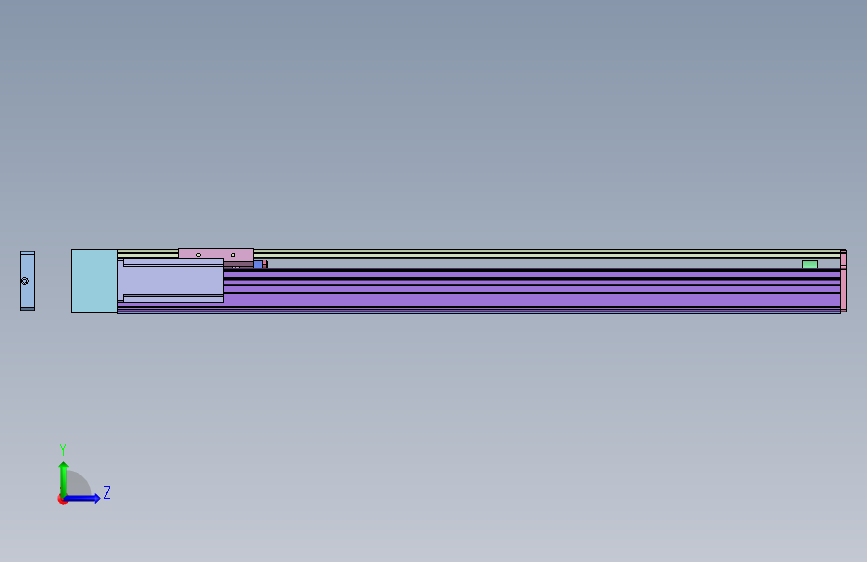Click the blue Z axis arrow of the triad

pyautogui.click(x=83, y=498)
